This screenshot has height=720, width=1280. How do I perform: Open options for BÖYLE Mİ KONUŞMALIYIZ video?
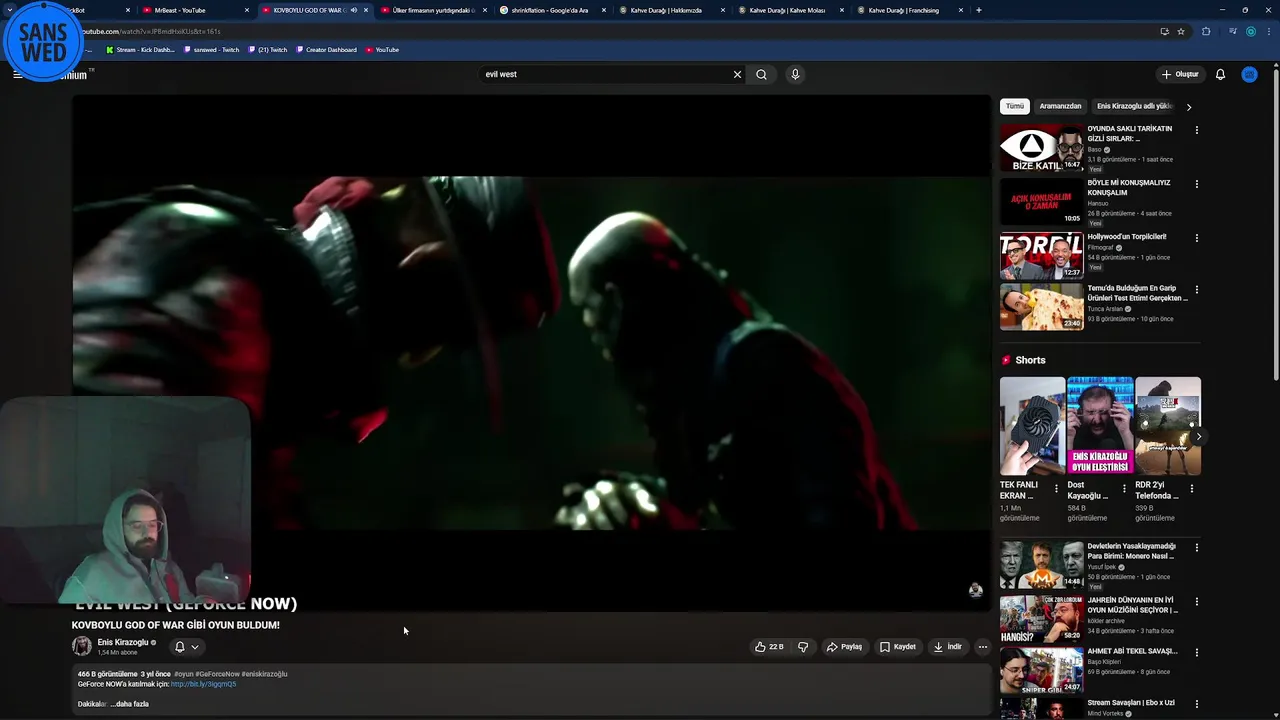click(1196, 184)
